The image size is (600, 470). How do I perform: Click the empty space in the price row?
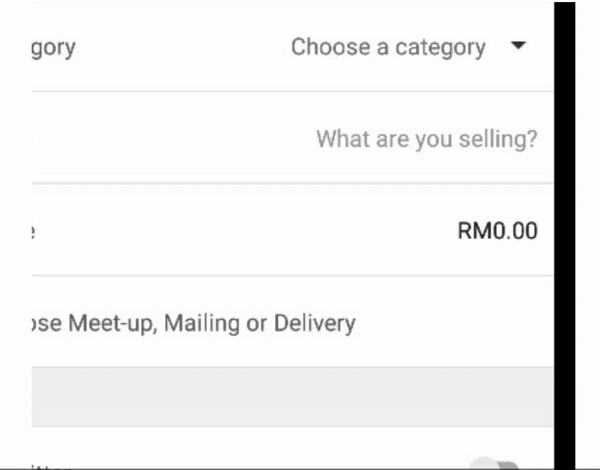pyautogui.click(x=245, y=231)
